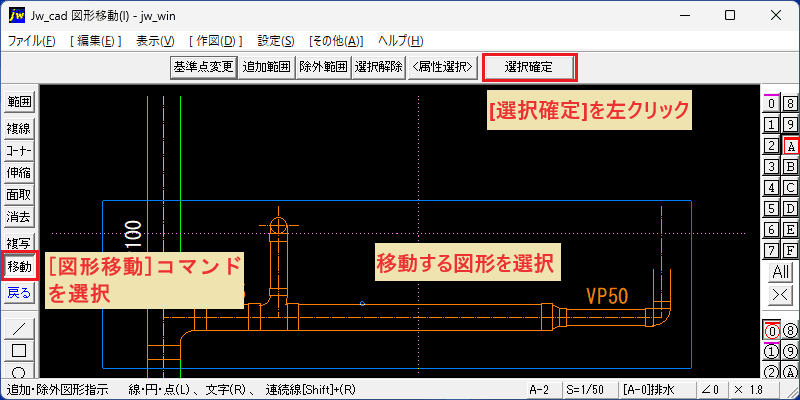Click the 消去 (erase) tool button
Screen dimensions: 800x400
(19, 217)
